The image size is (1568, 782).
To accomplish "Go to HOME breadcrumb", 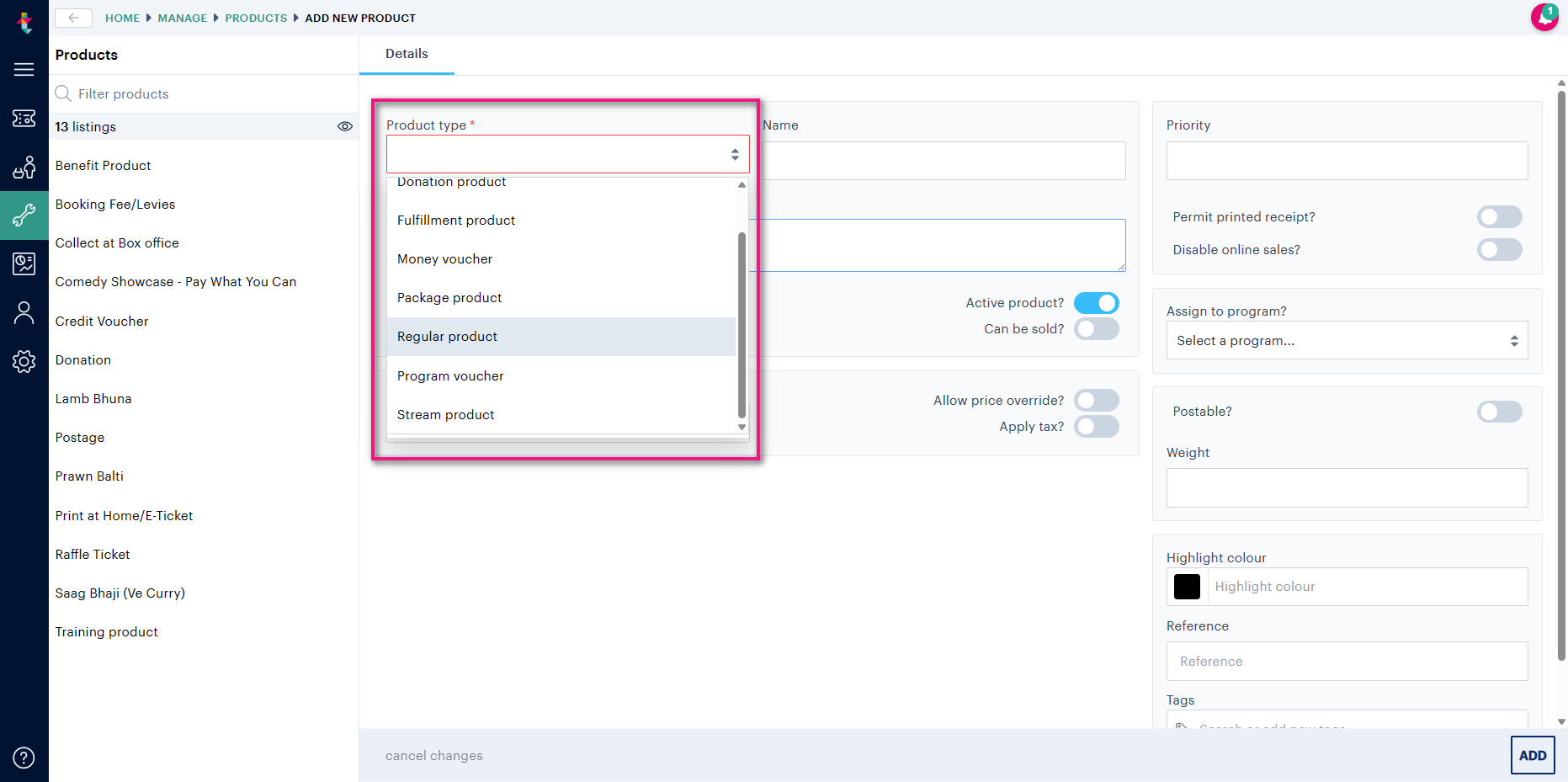I will pyautogui.click(x=122, y=18).
